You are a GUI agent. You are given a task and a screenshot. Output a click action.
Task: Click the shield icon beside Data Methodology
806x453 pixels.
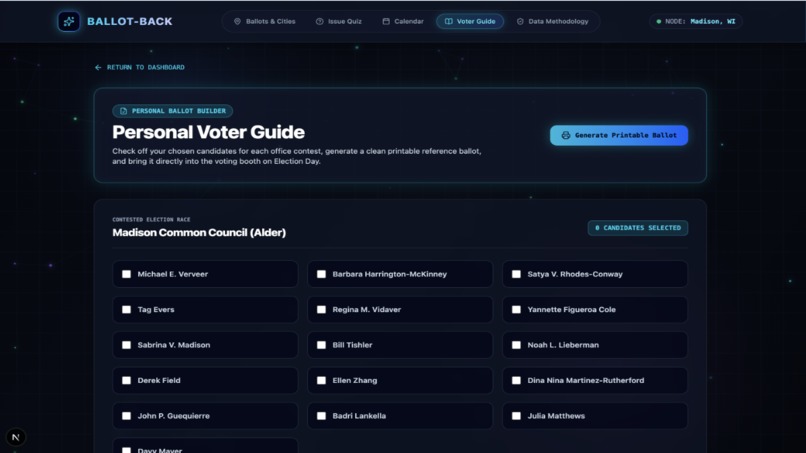pos(520,22)
